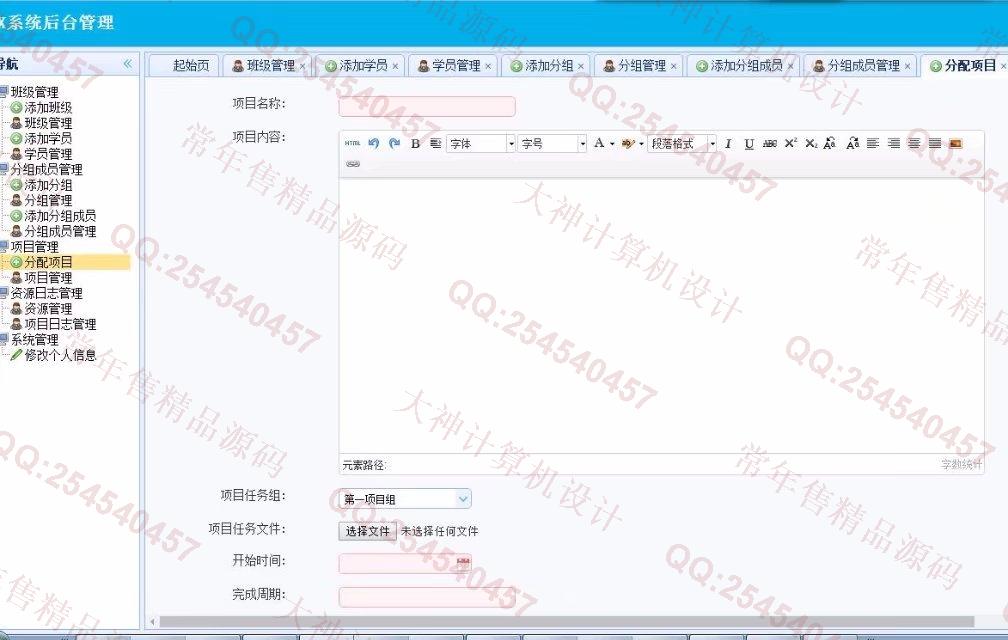The image size is (1008, 640).
Task: Click the background highlight color icon
Action: (627, 143)
